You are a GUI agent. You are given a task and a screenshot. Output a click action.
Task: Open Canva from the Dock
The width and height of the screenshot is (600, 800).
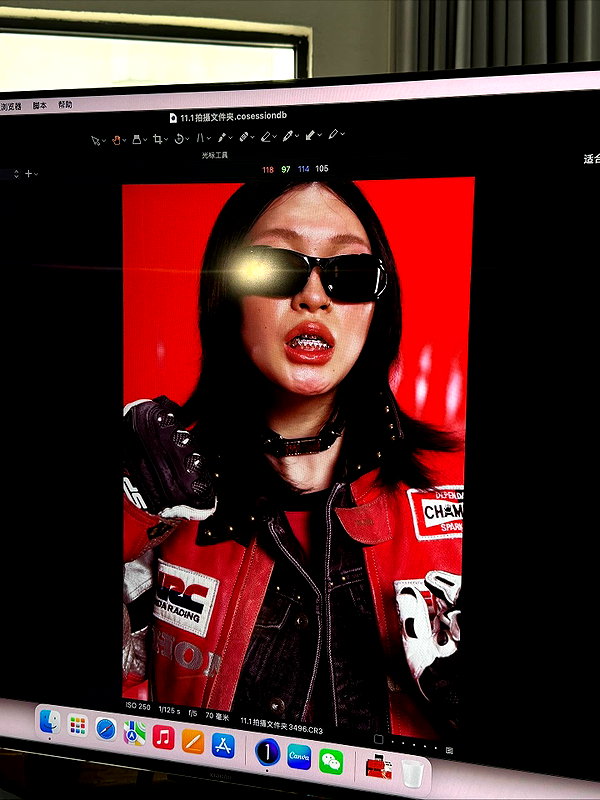[x=299, y=757]
